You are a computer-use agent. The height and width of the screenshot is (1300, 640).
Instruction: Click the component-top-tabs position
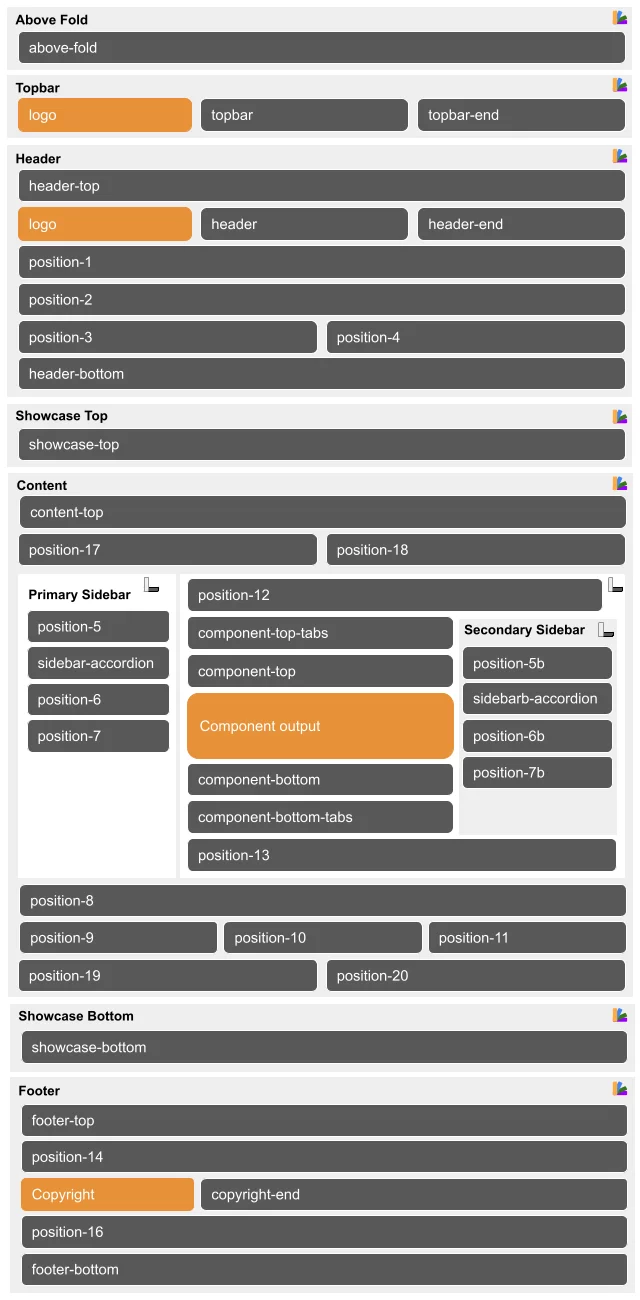click(320, 633)
